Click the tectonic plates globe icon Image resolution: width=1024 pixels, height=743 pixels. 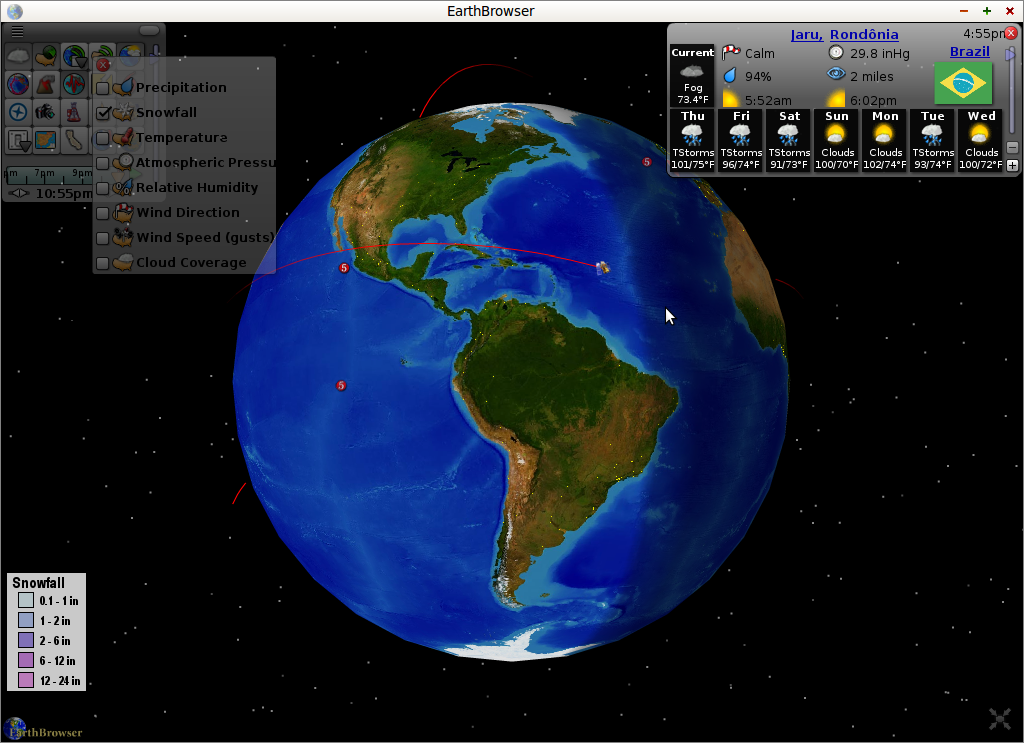(x=18, y=84)
